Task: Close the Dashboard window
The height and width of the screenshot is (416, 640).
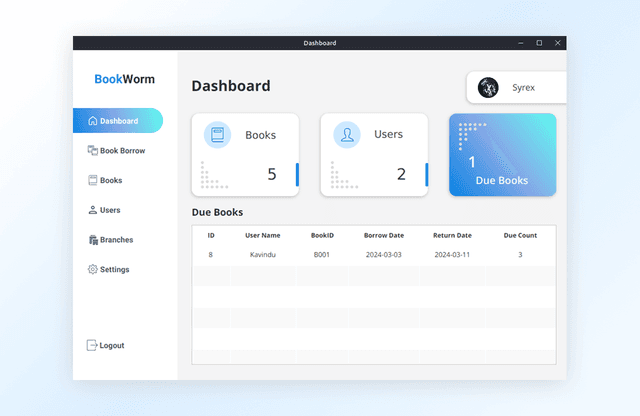Action: pos(558,43)
